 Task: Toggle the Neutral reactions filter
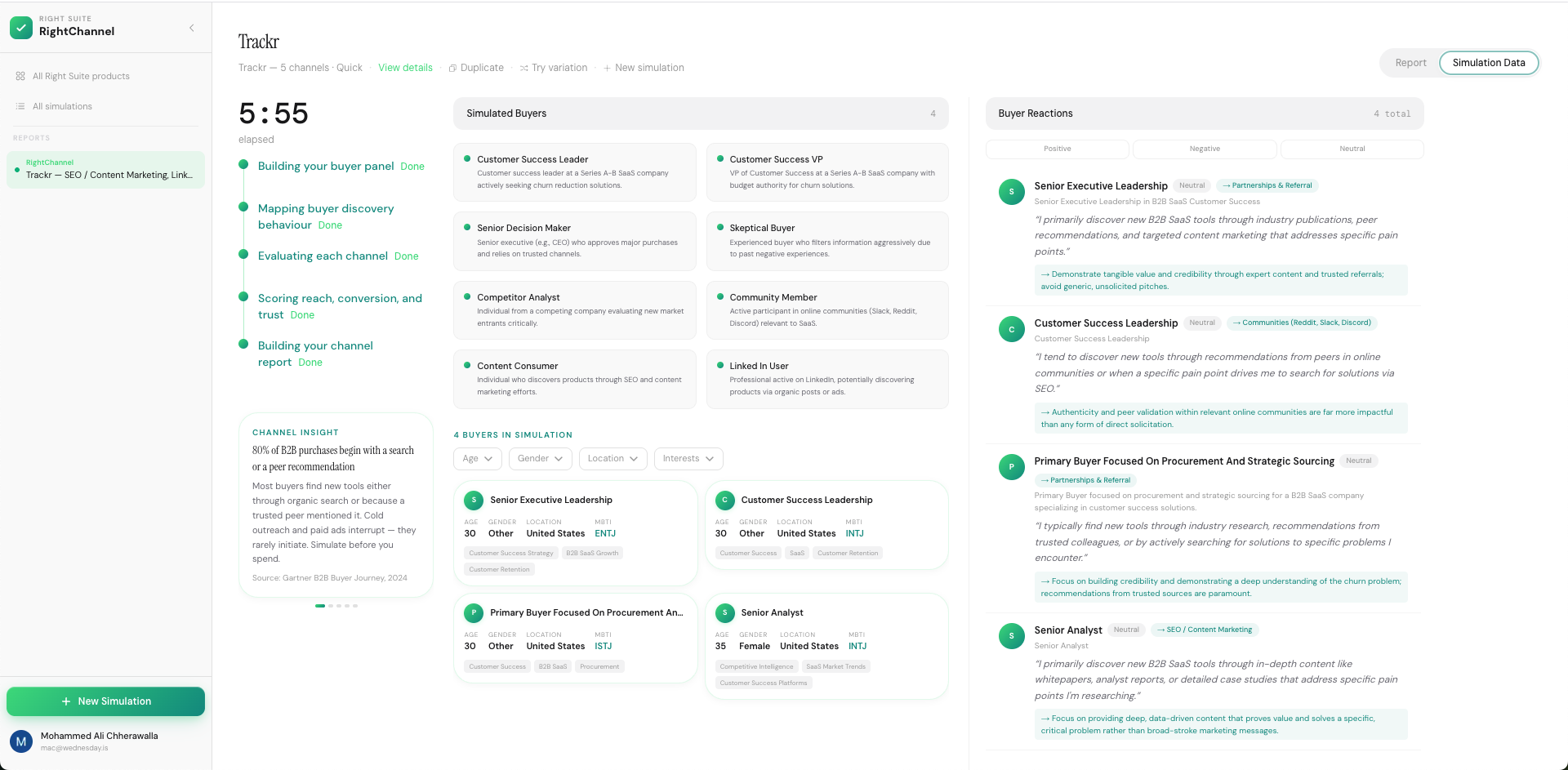tap(1352, 149)
